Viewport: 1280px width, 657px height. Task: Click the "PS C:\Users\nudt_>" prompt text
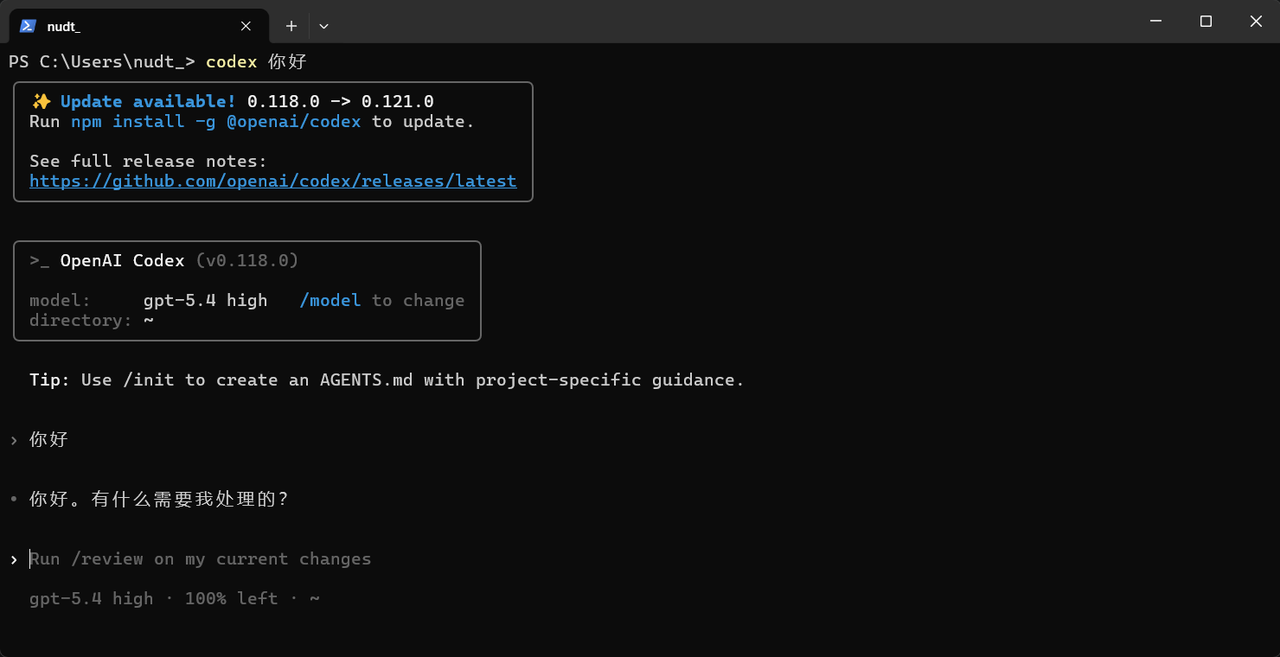[102, 62]
